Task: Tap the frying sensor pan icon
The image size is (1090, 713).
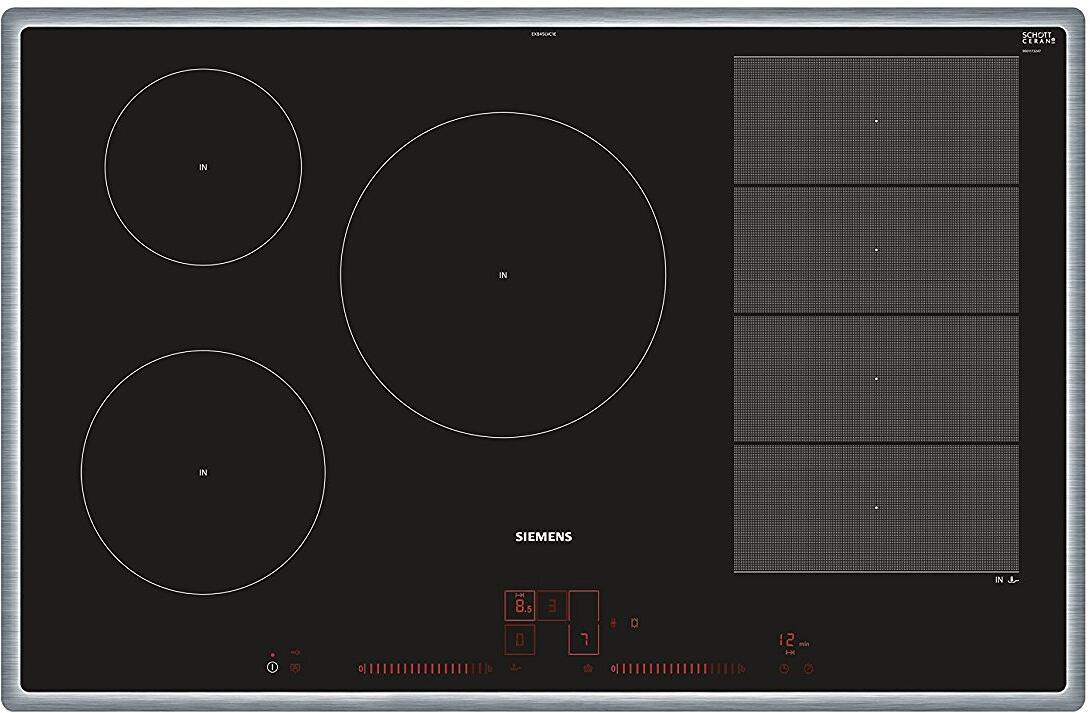Action: [x=515, y=668]
